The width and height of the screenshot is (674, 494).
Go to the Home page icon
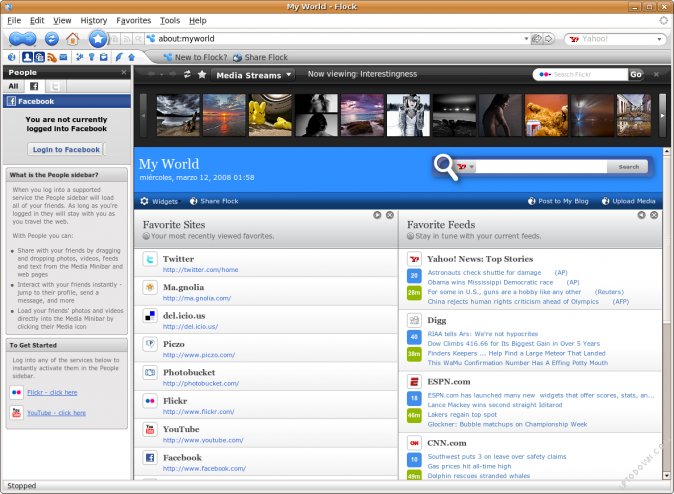[x=73, y=39]
